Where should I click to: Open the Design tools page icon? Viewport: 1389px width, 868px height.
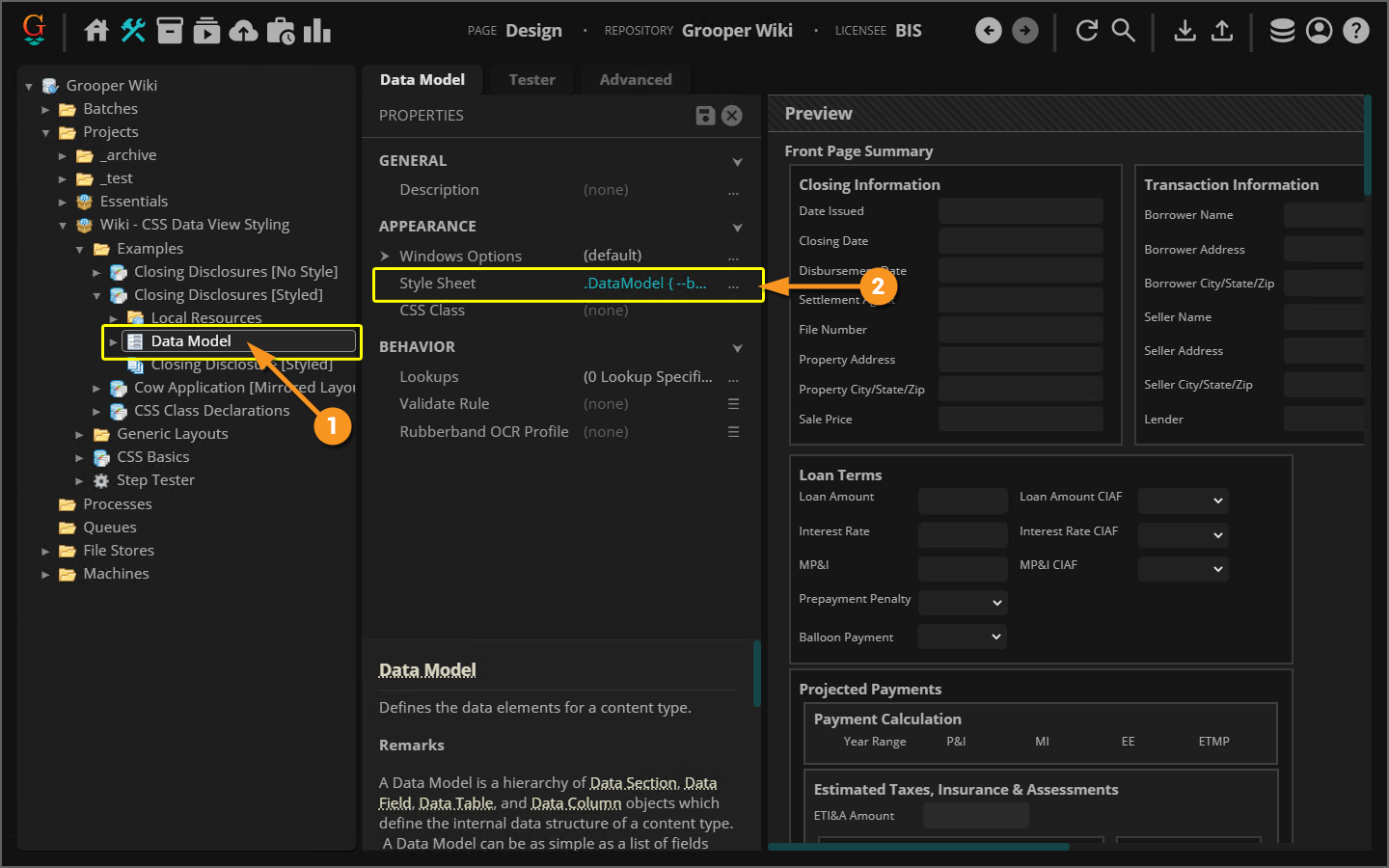pos(133,31)
